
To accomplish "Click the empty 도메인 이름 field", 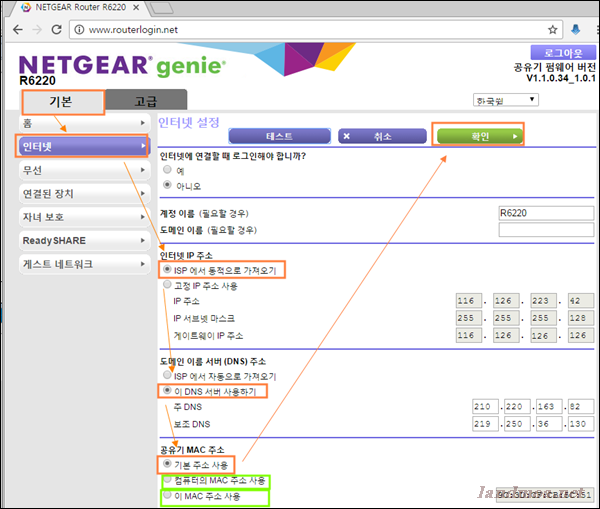I will (x=546, y=230).
